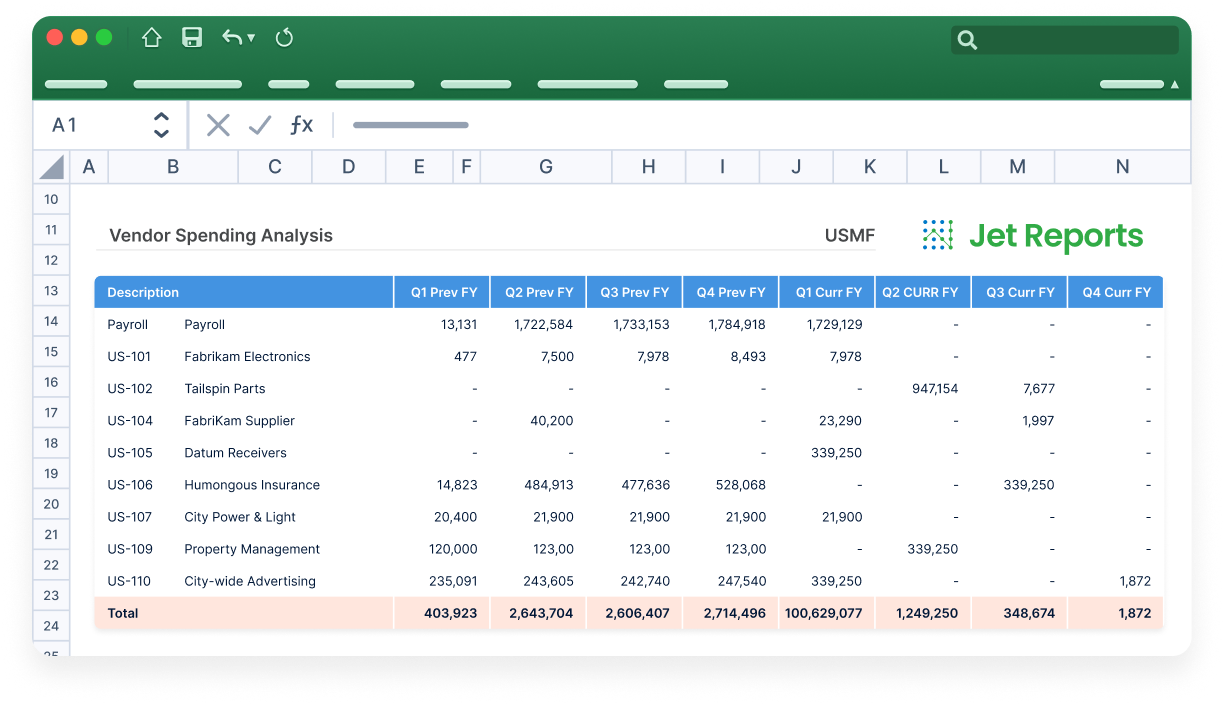Screen dimensions: 1224x704
Task: Select column G header
Action: [546, 167]
